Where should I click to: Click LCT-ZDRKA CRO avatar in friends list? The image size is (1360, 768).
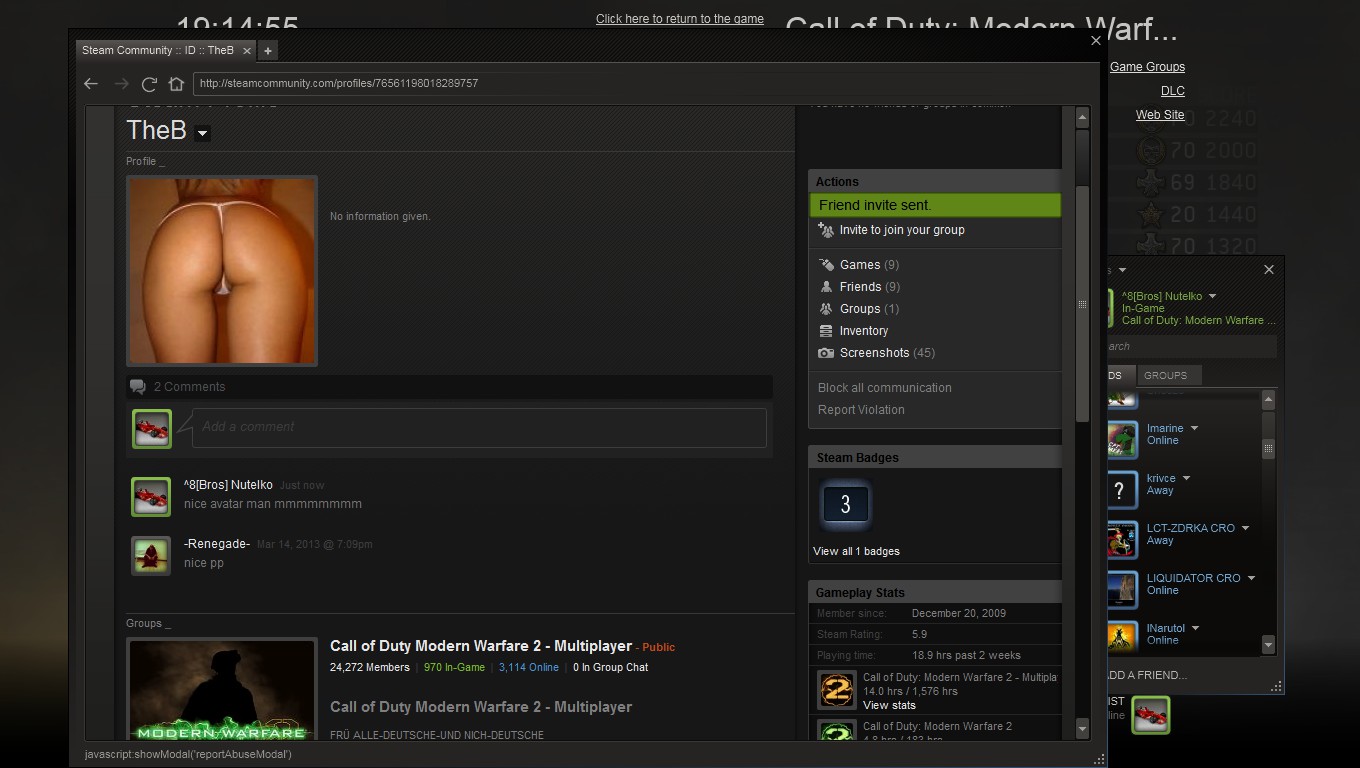pyautogui.click(x=1122, y=539)
